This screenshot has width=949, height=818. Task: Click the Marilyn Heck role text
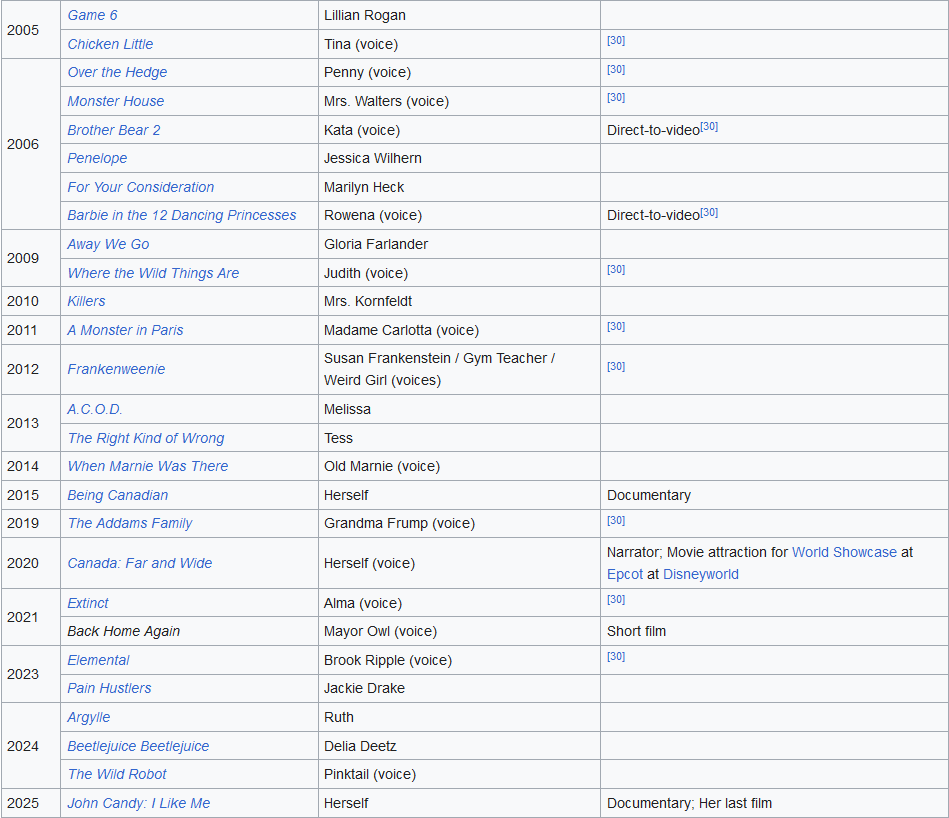pyautogui.click(x=364, y=187)
